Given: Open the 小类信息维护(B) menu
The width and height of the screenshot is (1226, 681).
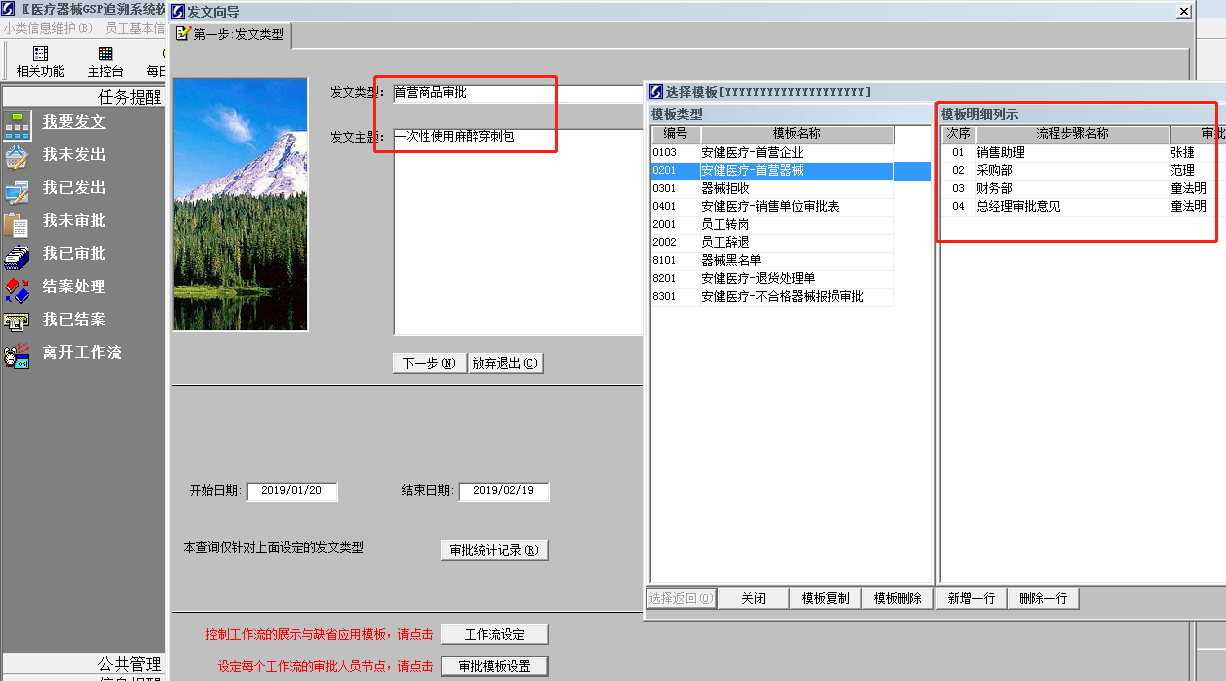Looking at the screenshot, I should click(x=48, y=28).
